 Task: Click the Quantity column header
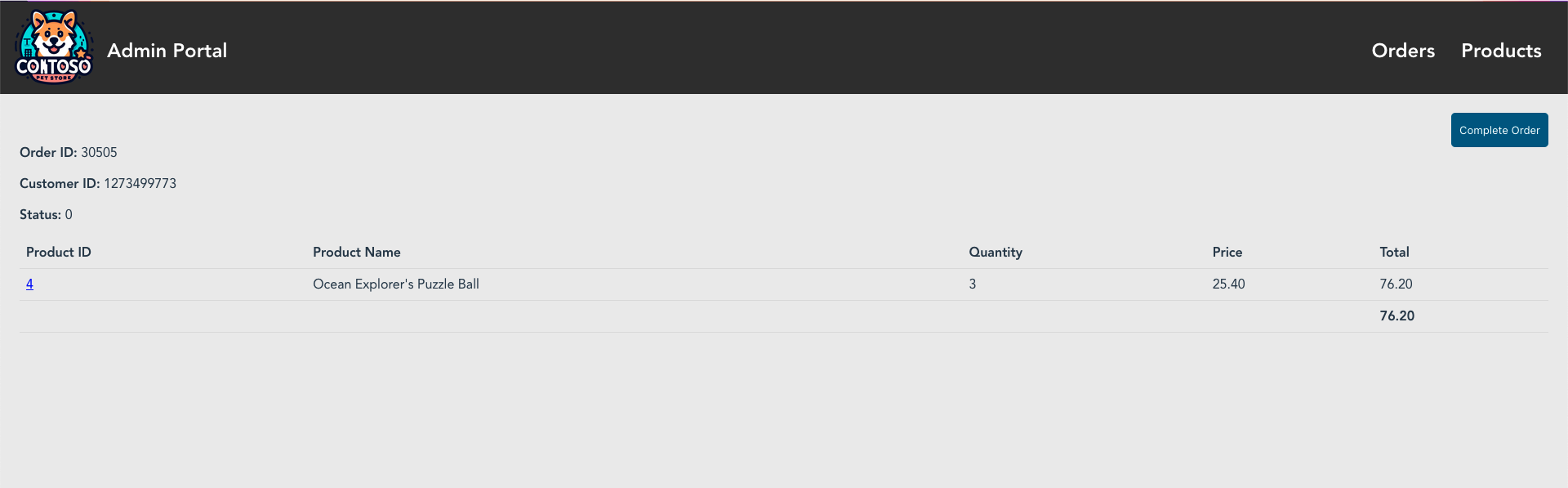[995, 252]
